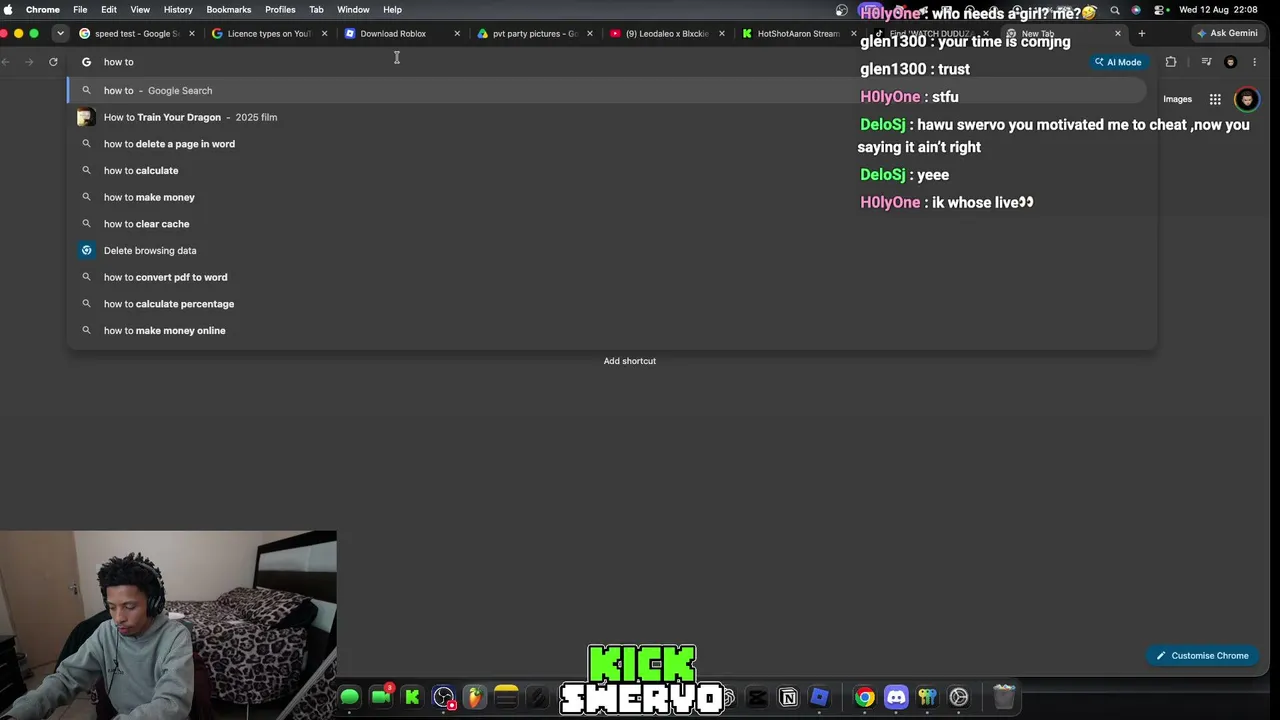Switch to the 'pvt party pictures' tab

pyautogui.click(x=533, y=33)
